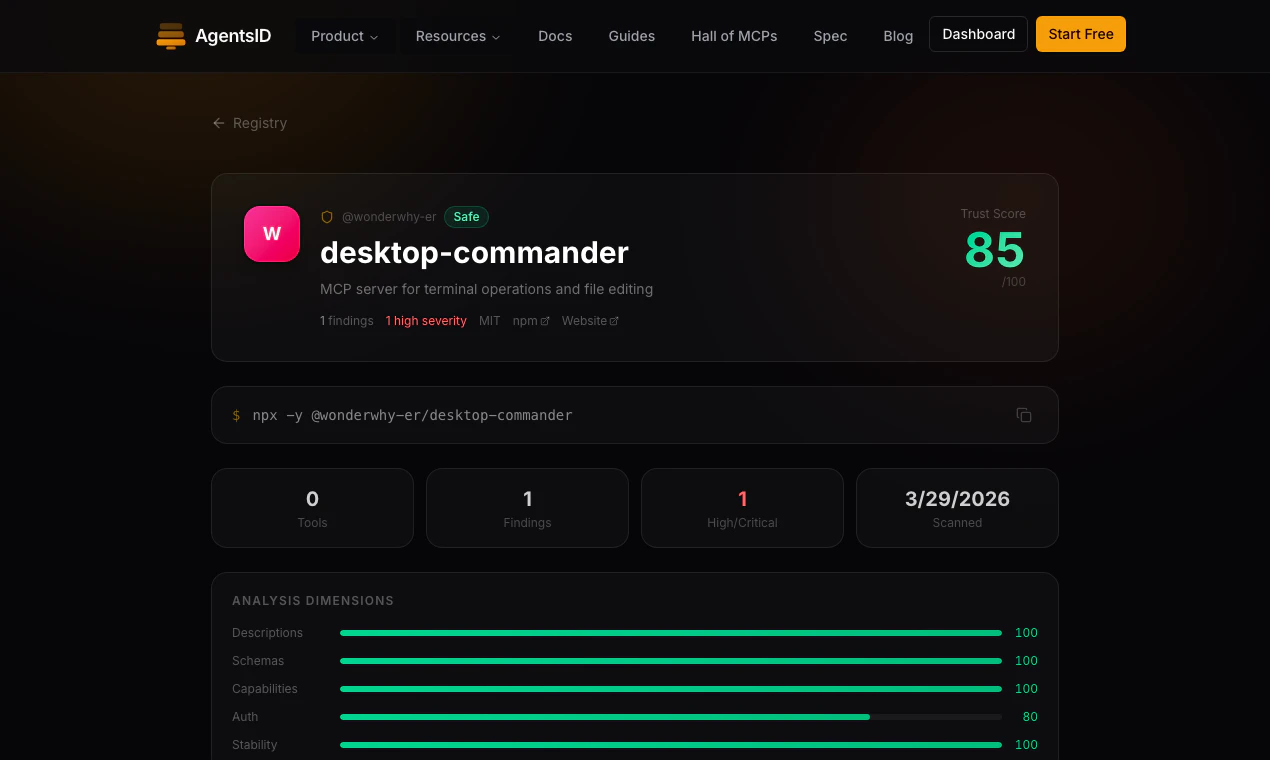Click the shield icon beside @wonderwhy-er

327,216
